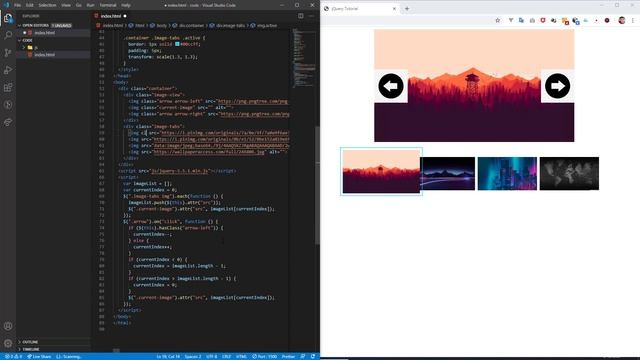Open the Terminal menu

pos(108,5)
